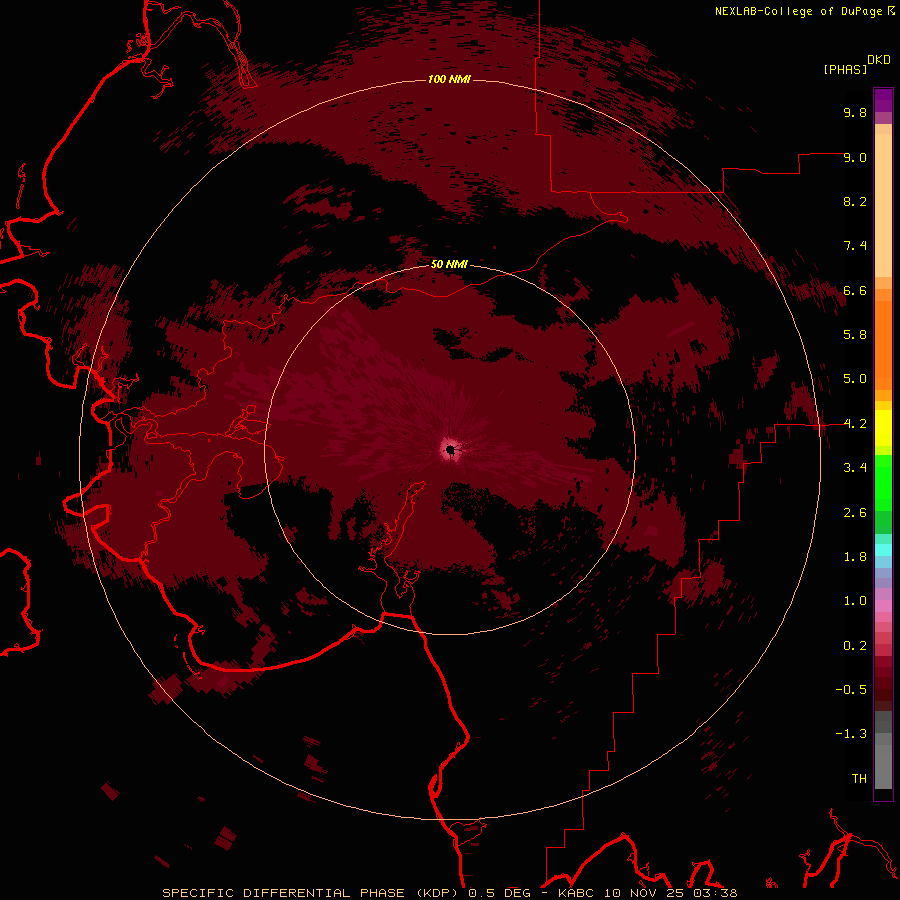Pick the 4.2 scale label

855,424
